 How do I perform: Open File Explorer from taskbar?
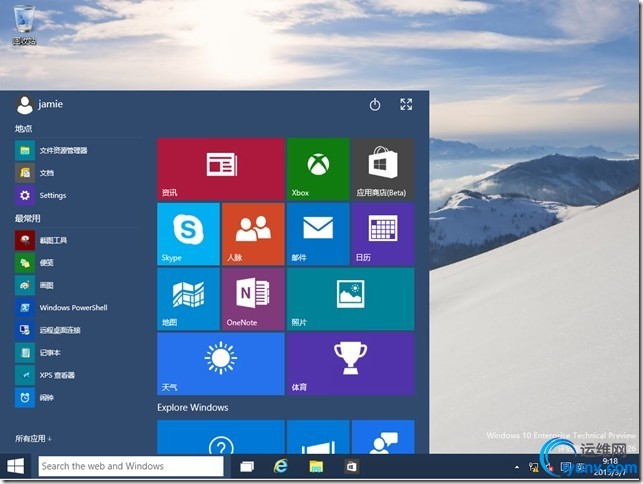[x=316, y=466]
